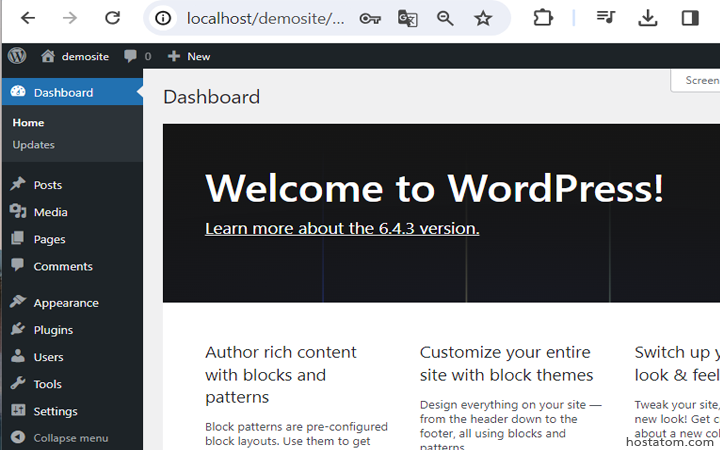
Task: Open the Settings menu label
Action: point(55,411)
